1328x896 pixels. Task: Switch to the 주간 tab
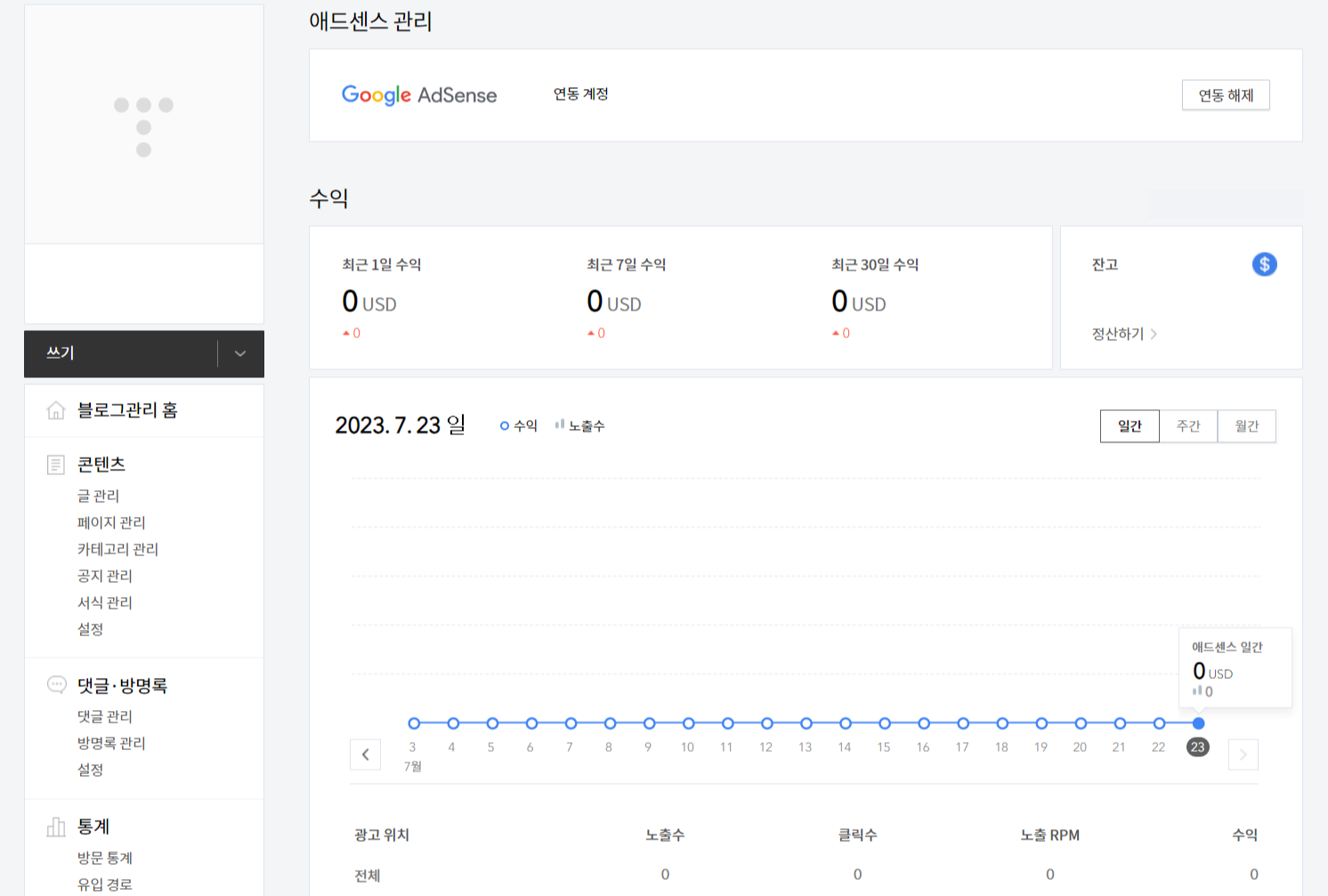point(1187,425)
